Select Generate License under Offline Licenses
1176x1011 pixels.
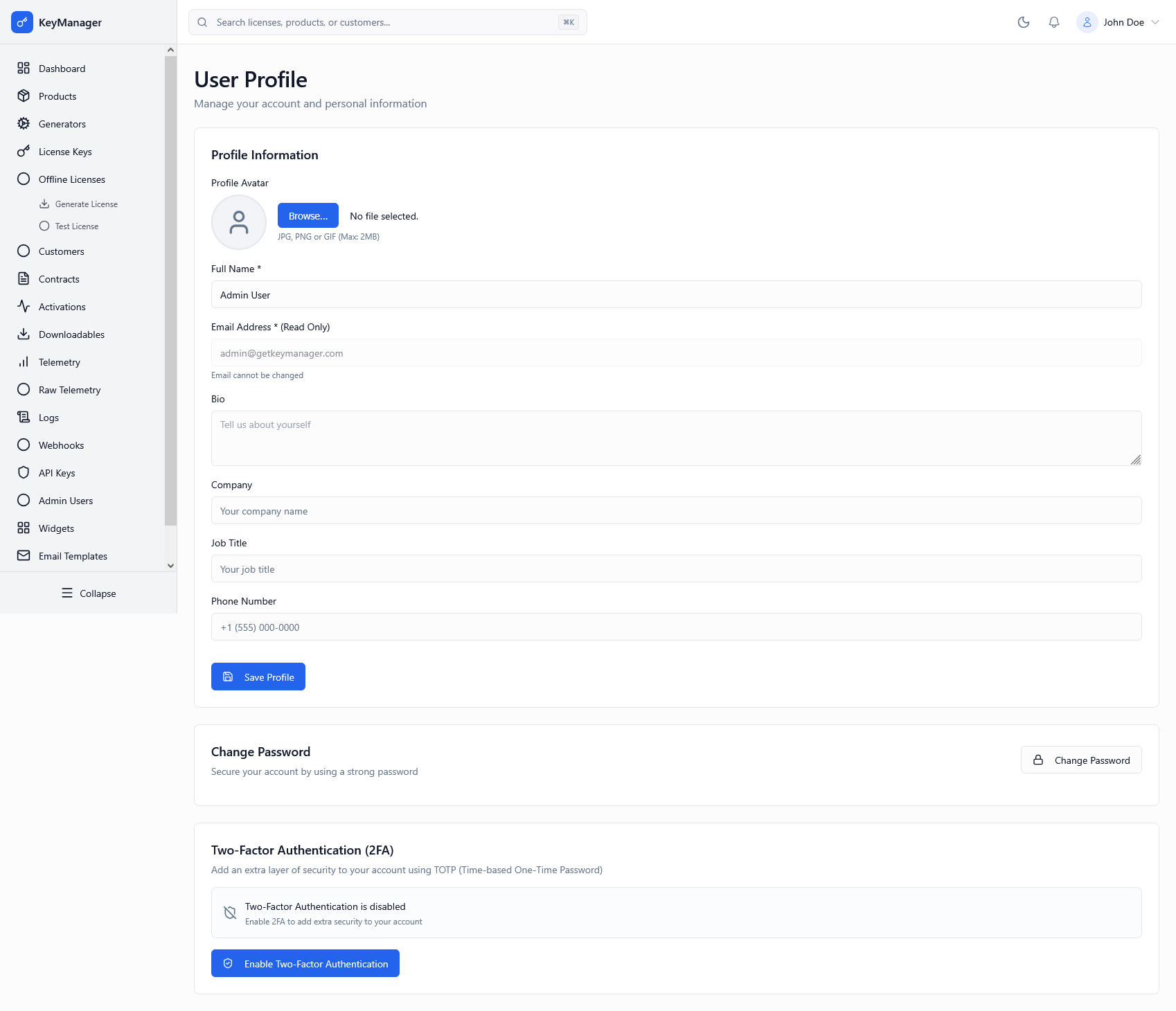click(87, 204)
